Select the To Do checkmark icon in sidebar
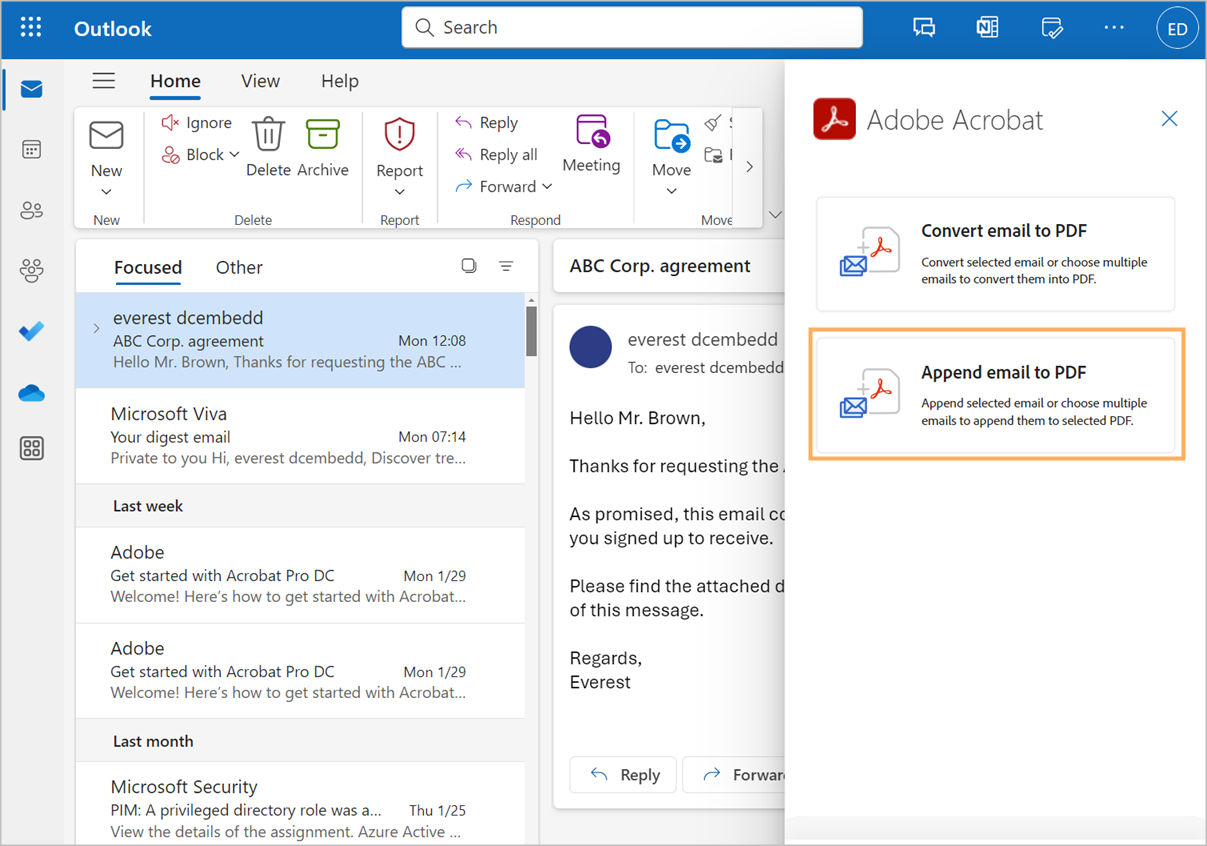 point(31,320)
